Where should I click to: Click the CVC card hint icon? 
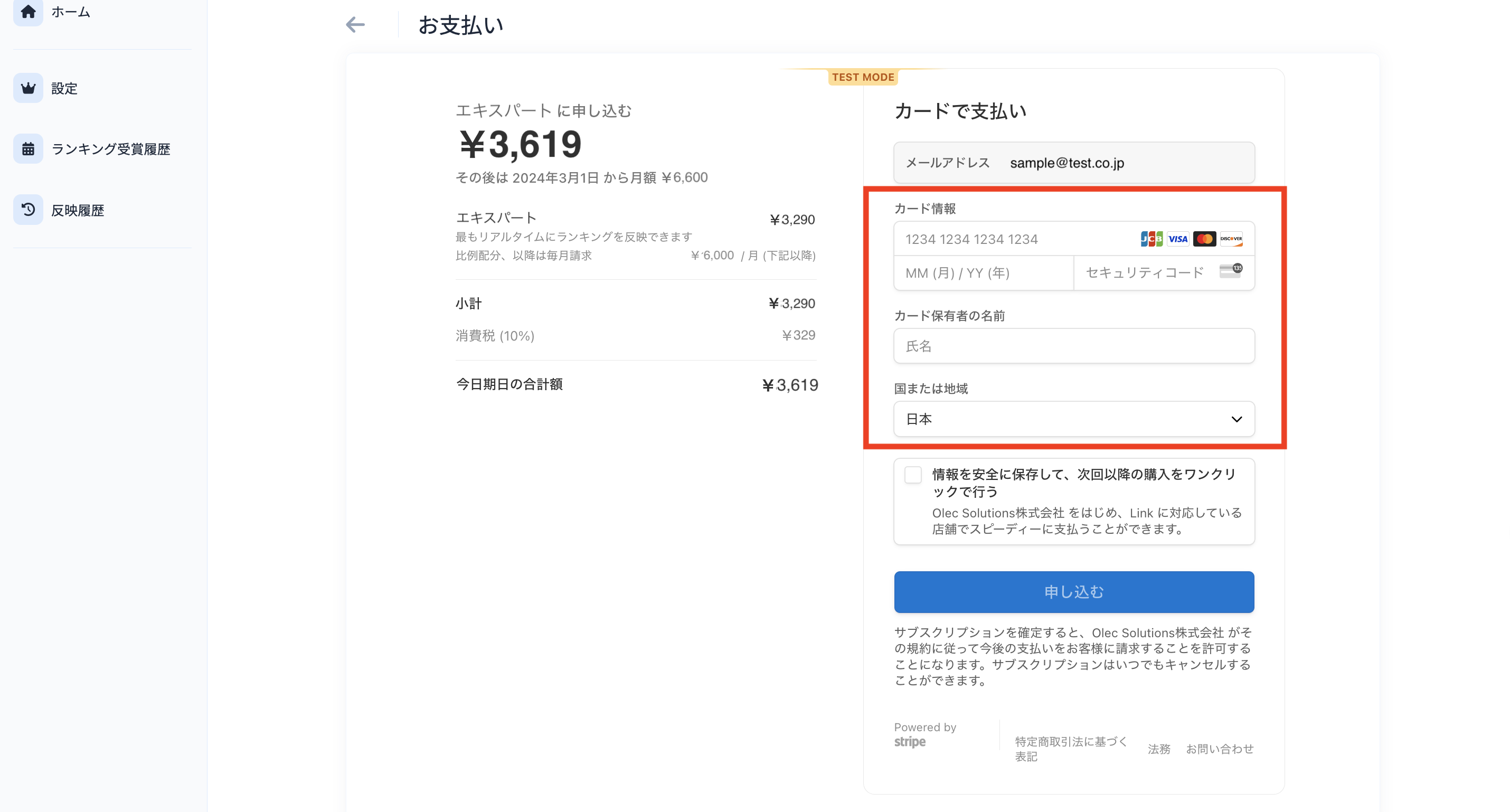click(x=1231, y=271)
